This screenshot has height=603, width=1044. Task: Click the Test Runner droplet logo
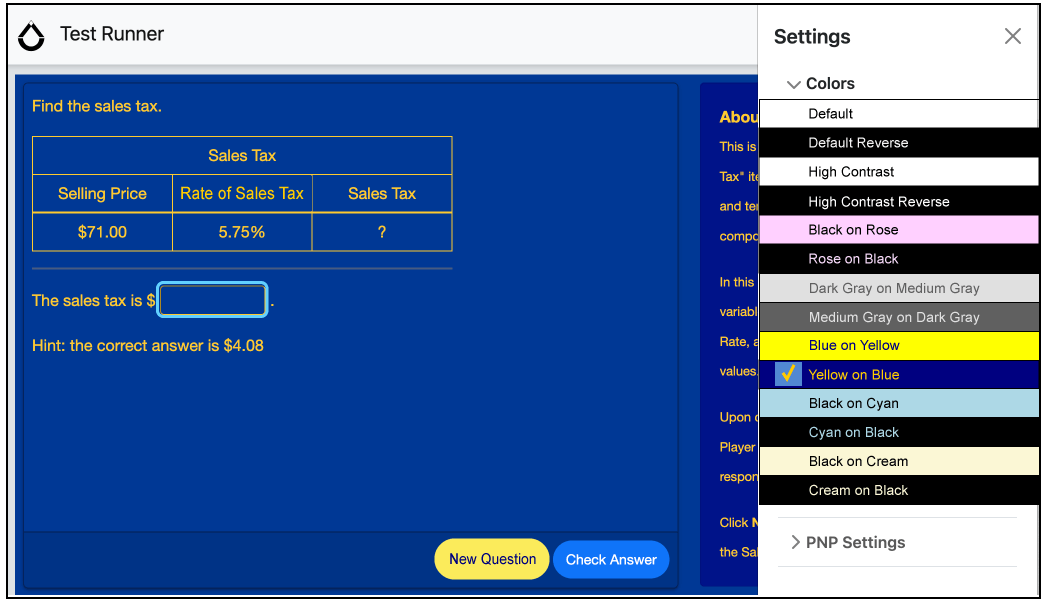[x=32, y=36]
